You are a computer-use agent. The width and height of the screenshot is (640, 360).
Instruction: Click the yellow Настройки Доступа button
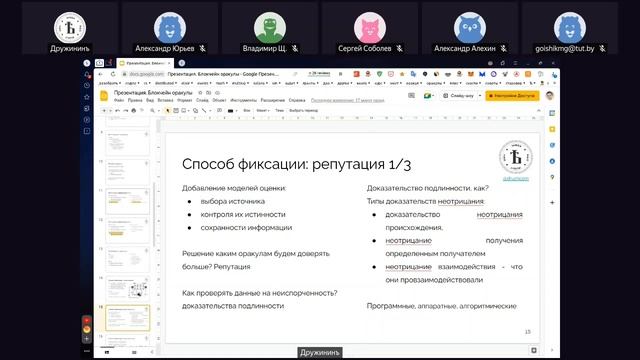coord(513,96)
